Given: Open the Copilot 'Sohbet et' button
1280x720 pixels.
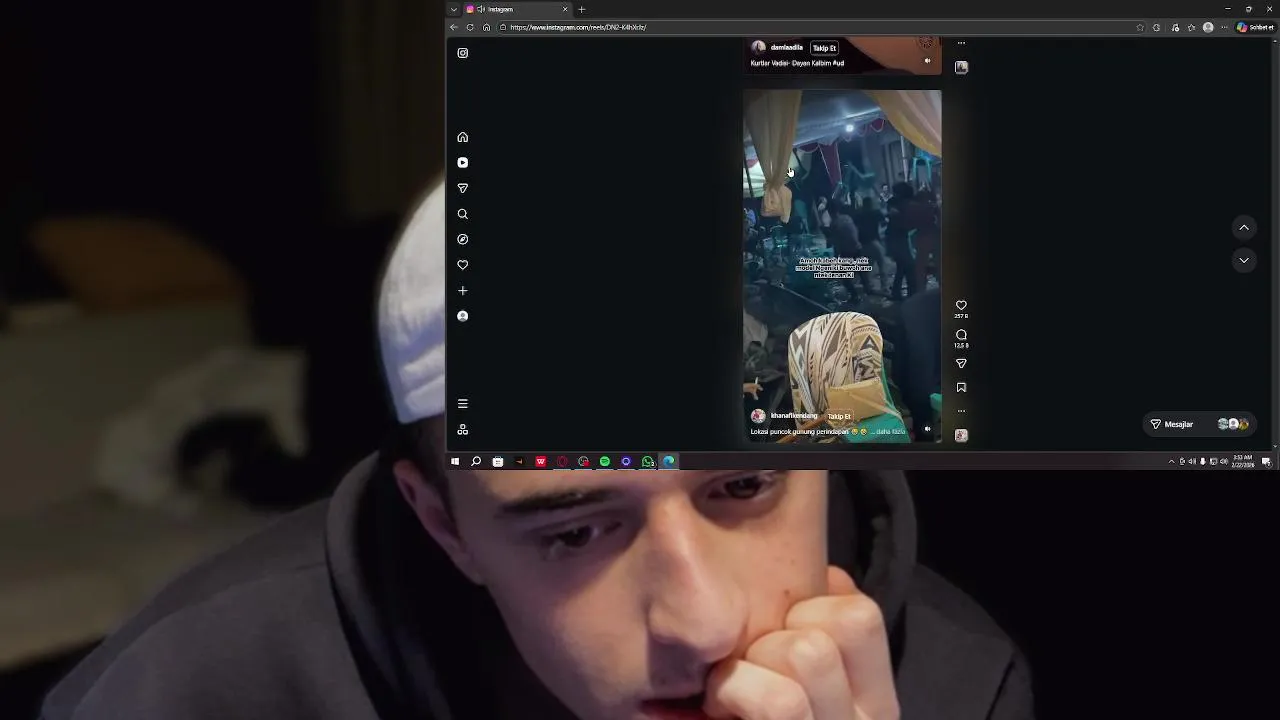Looking at the screenshot, I should pyautogui.click(x=1255, y=27).
